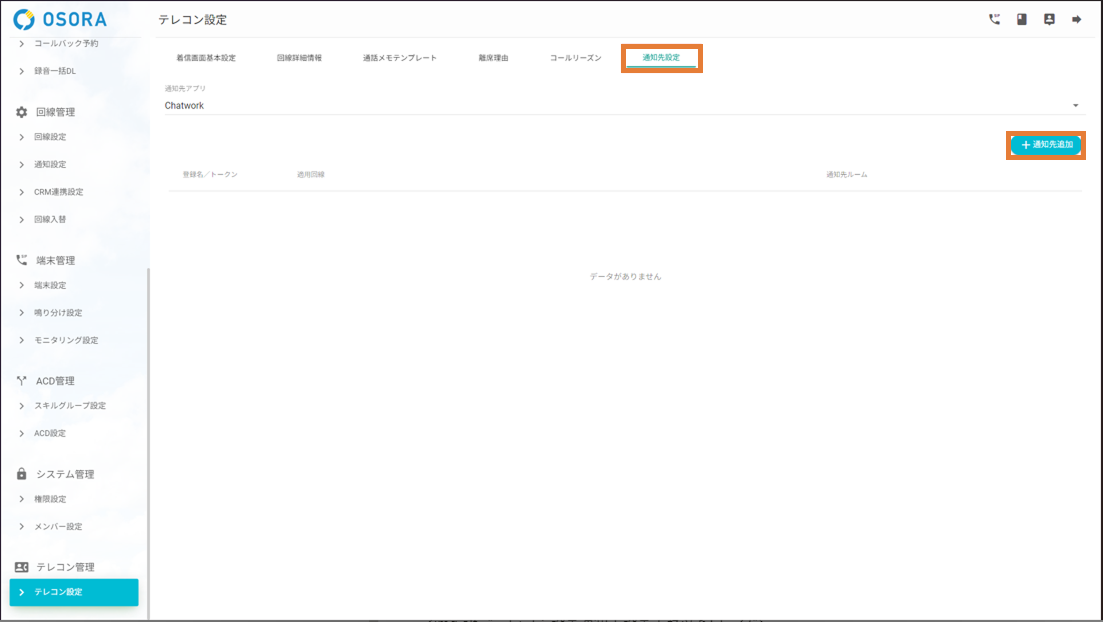
Task: Click the SIP phone icon in header
Action: click(994, 19)
